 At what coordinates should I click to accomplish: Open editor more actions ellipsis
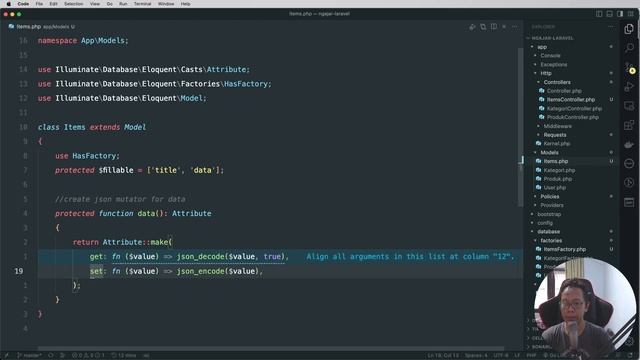tap(515, 27)
